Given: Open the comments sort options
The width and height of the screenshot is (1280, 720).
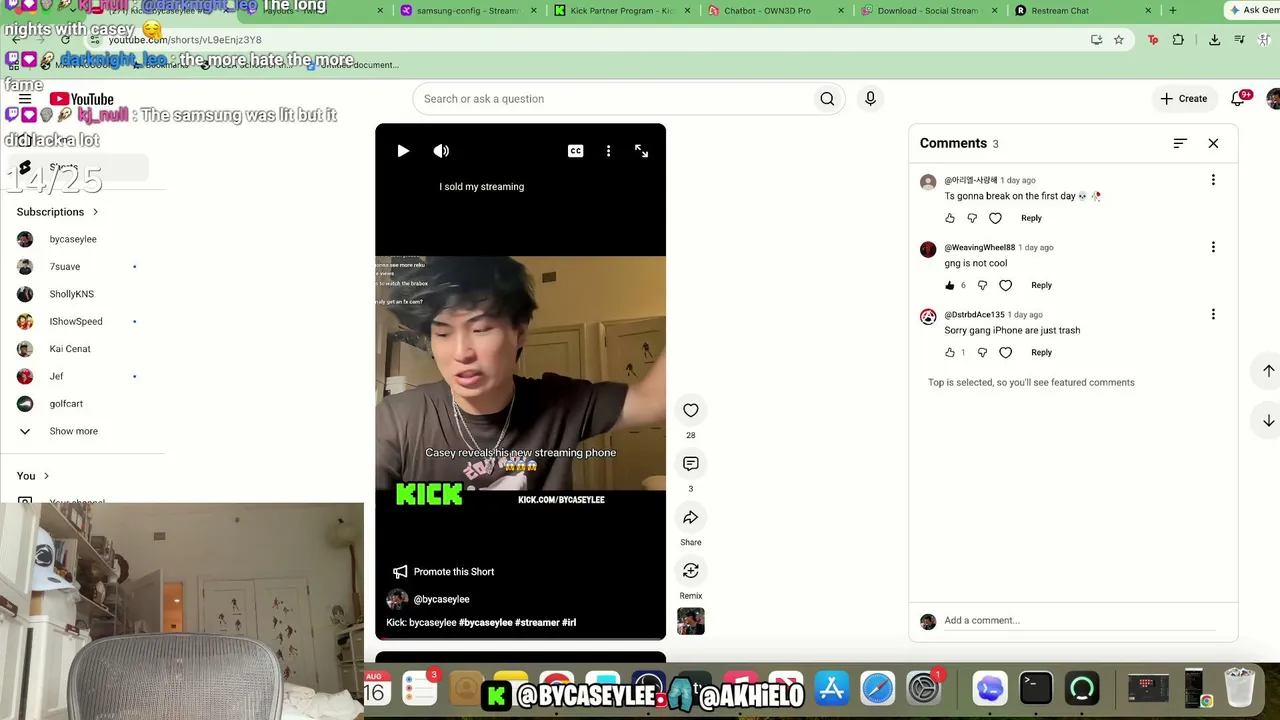Looking at the screenshot, I should 1180,143.
